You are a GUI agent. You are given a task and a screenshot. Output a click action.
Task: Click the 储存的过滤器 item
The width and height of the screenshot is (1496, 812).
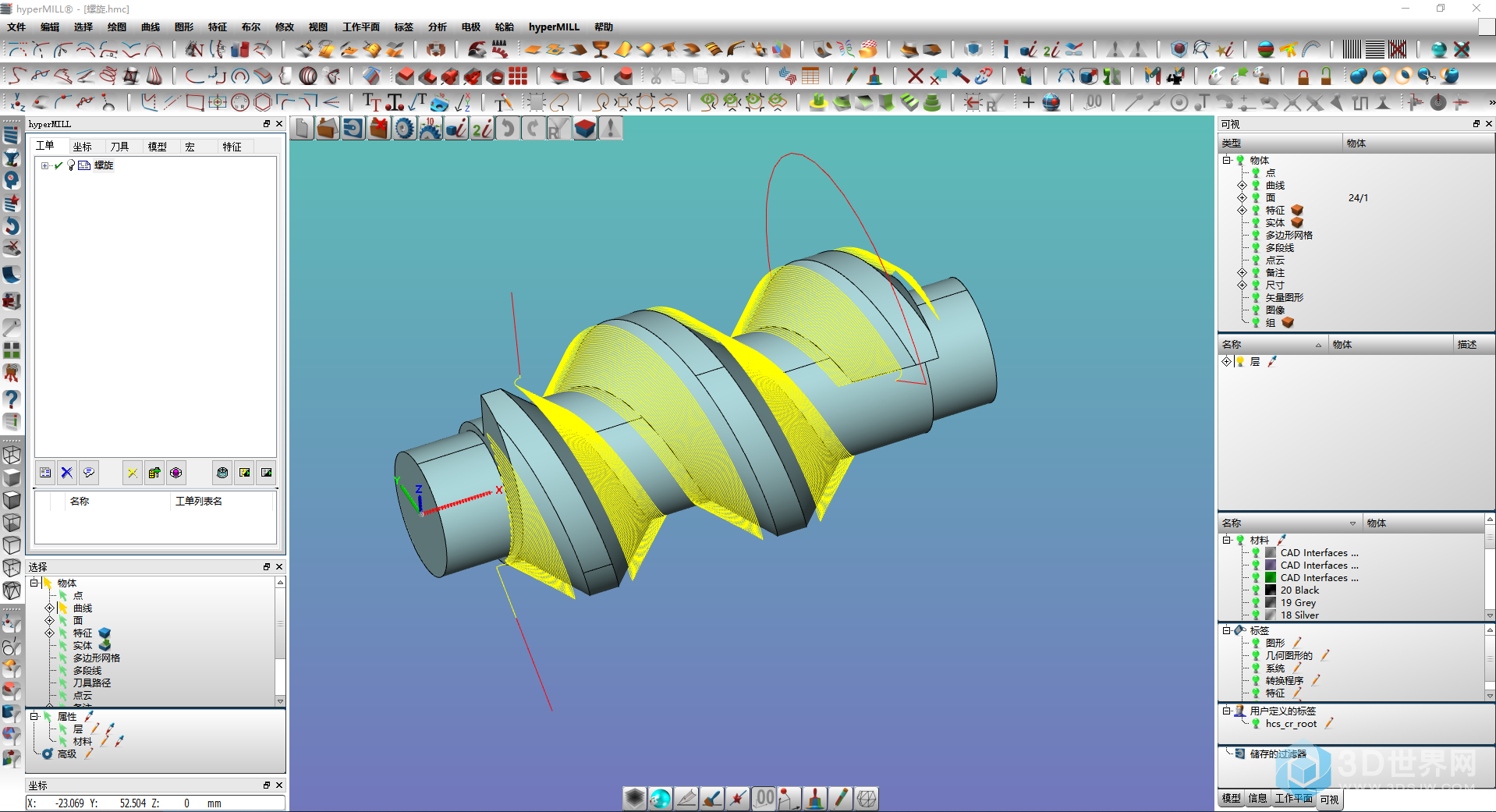pyautogui.click(x=1278, y=754)
